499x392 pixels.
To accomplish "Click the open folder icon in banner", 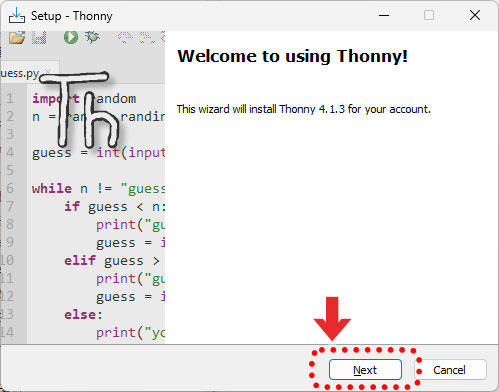I will (x=17, y=37).
